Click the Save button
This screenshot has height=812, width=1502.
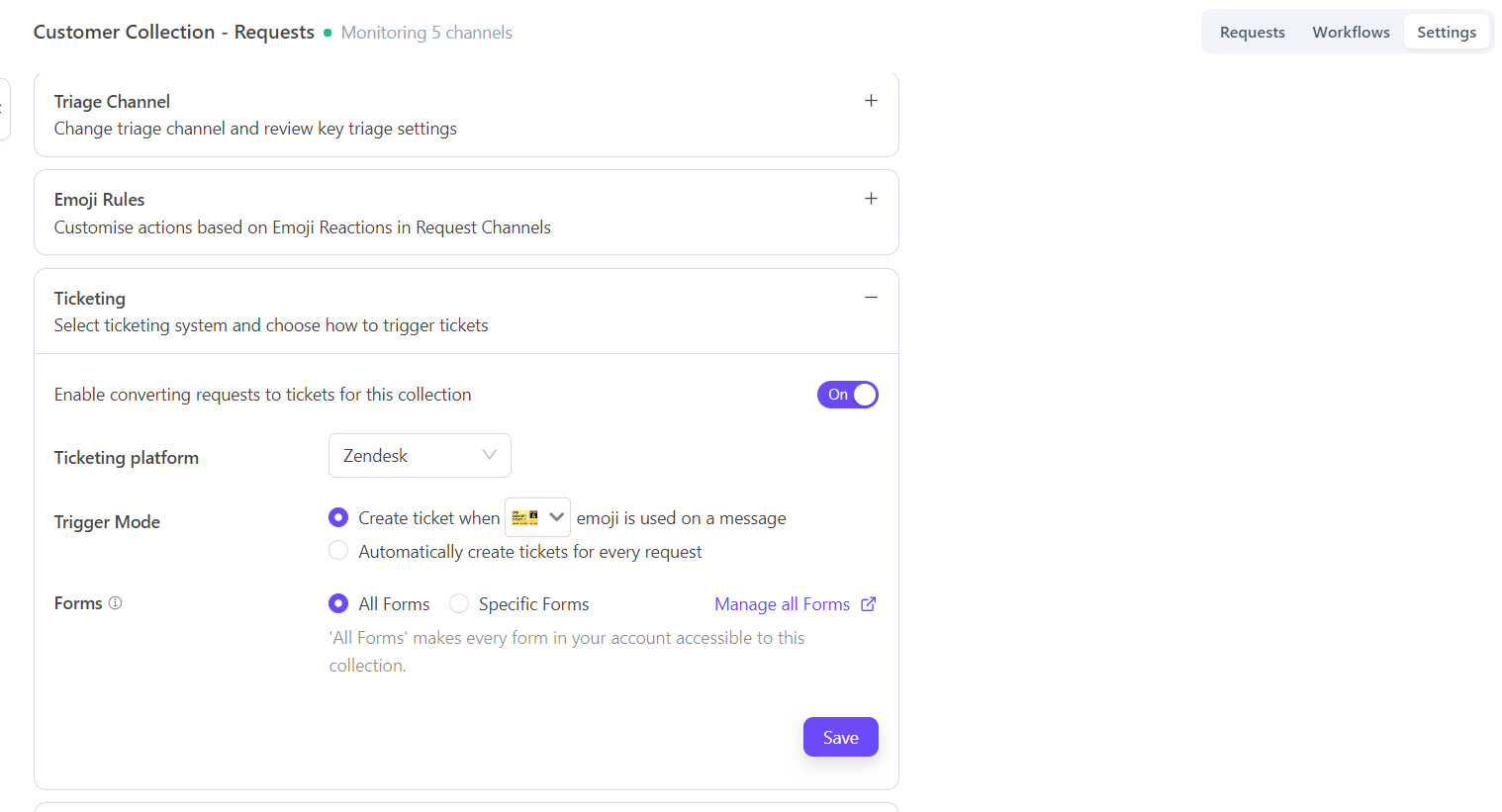click(x=840, y=737)
